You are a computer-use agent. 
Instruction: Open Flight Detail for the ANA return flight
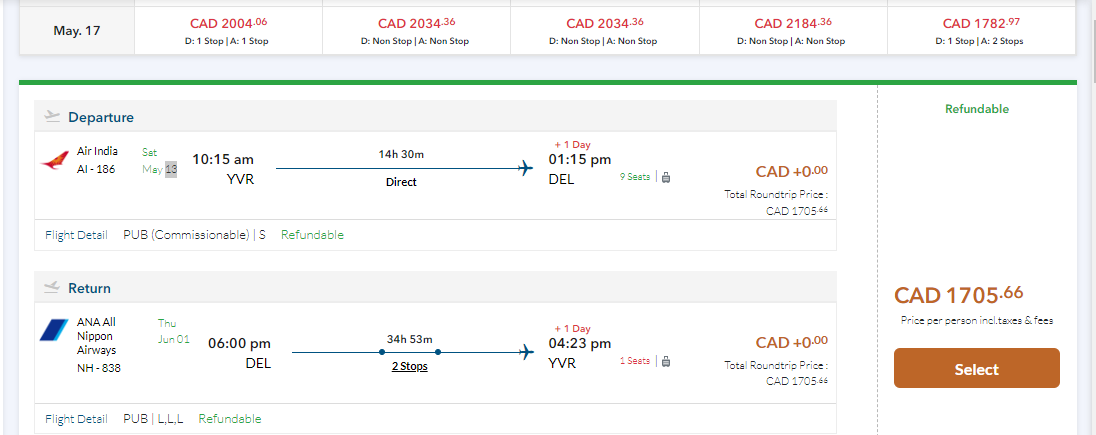point(76,419)
